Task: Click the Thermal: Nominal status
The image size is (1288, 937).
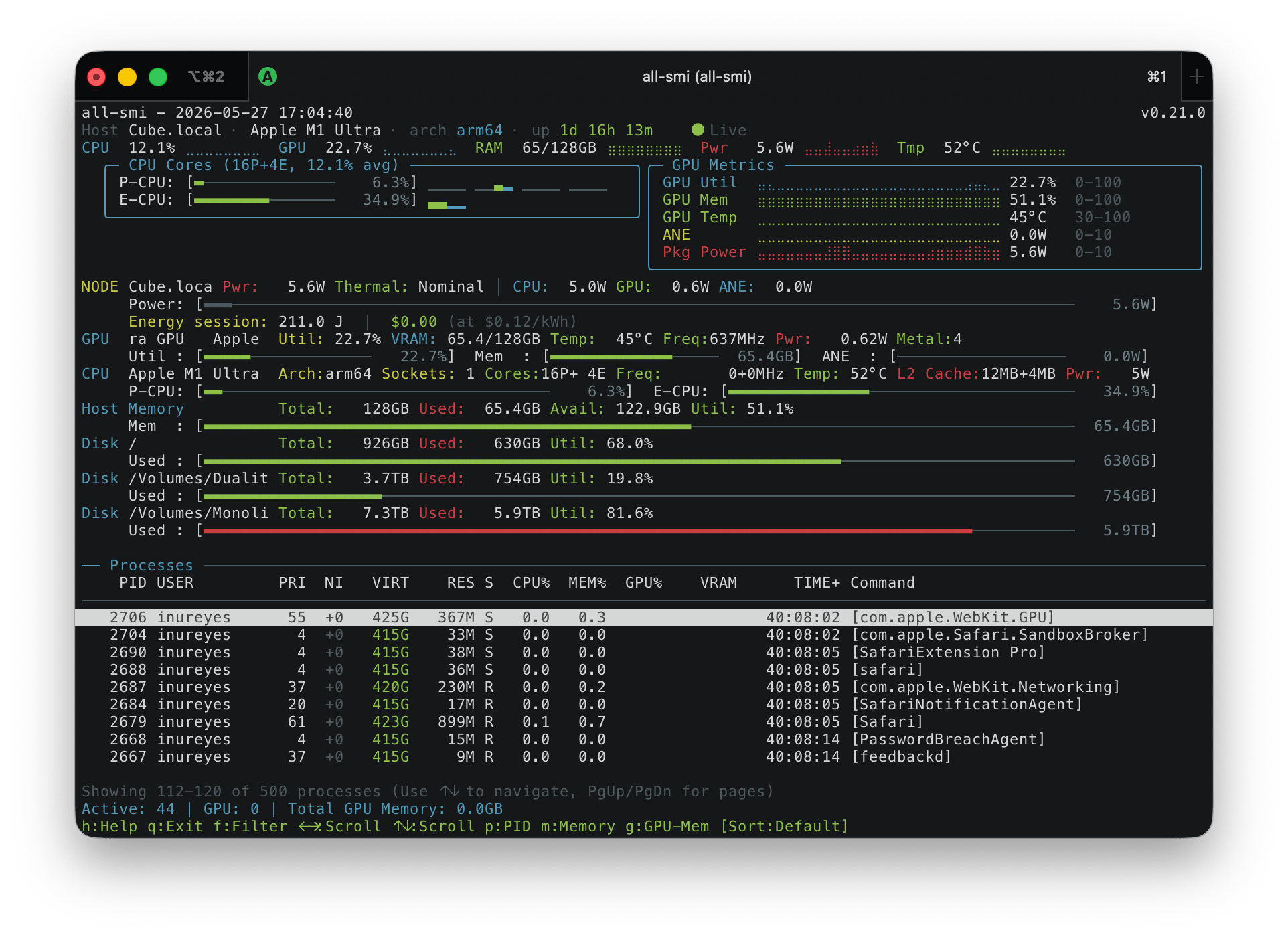Action: tap(409, 287)
